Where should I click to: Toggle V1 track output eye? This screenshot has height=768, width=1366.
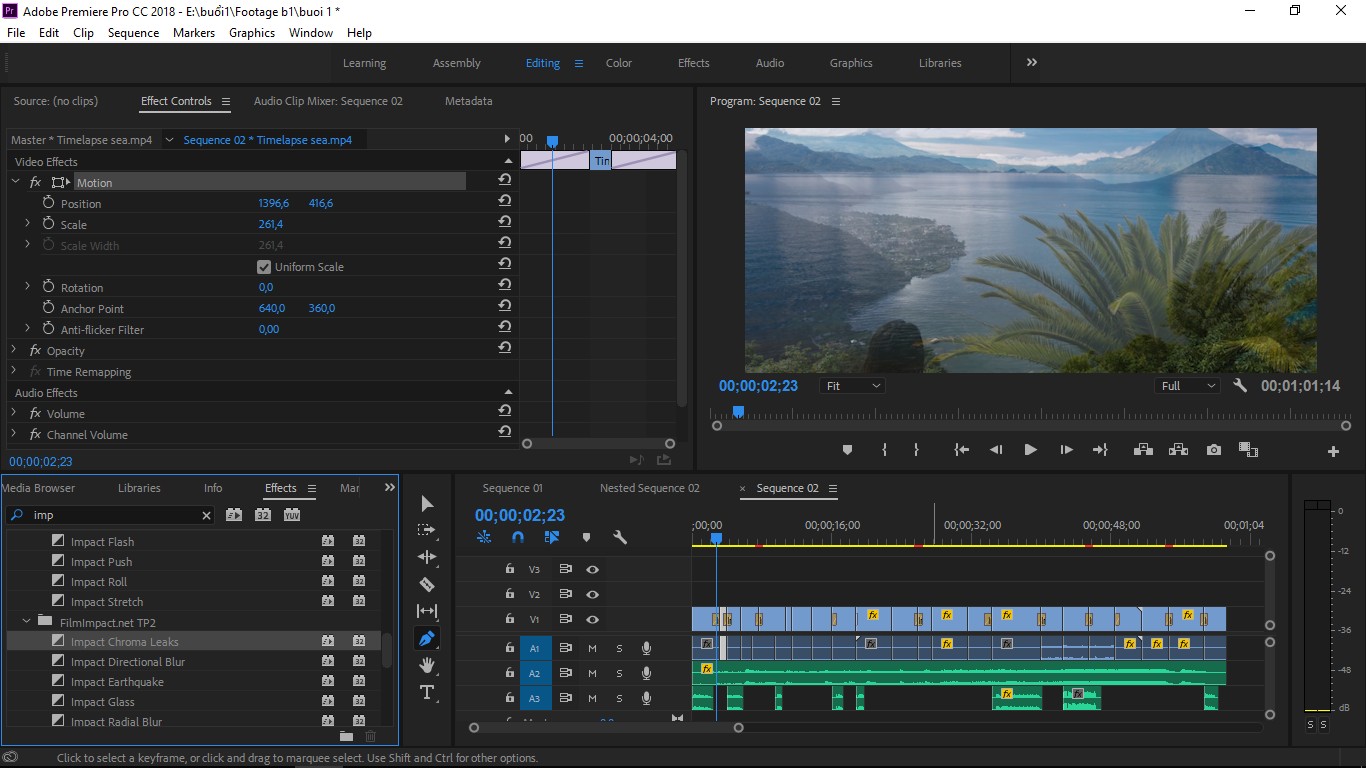coord(593,619)
